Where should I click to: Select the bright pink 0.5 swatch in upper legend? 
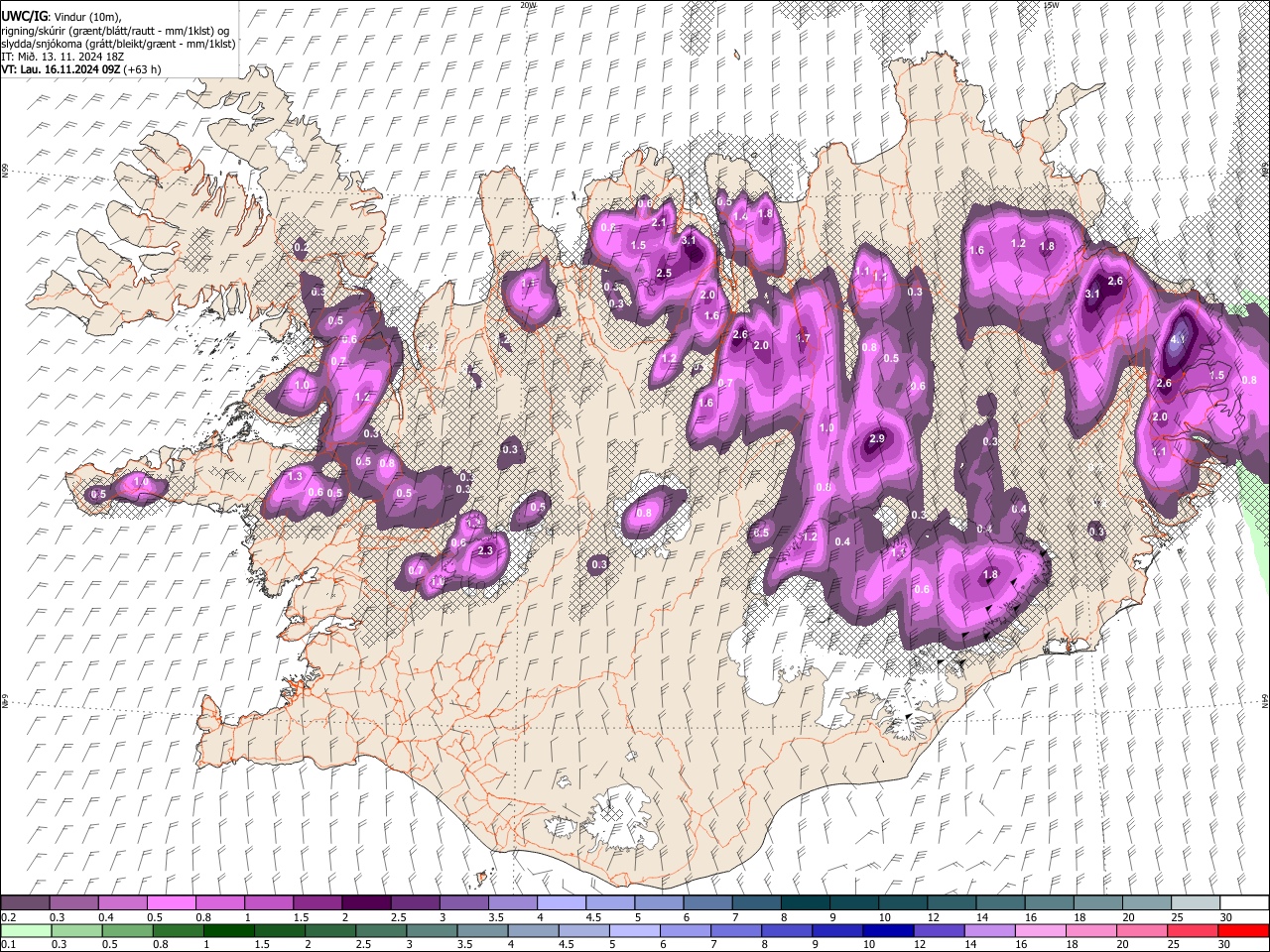coord(171,903)
